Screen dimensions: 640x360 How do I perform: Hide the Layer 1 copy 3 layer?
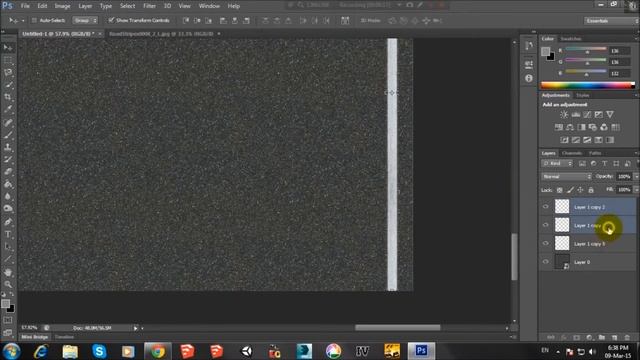coord(546,243)
